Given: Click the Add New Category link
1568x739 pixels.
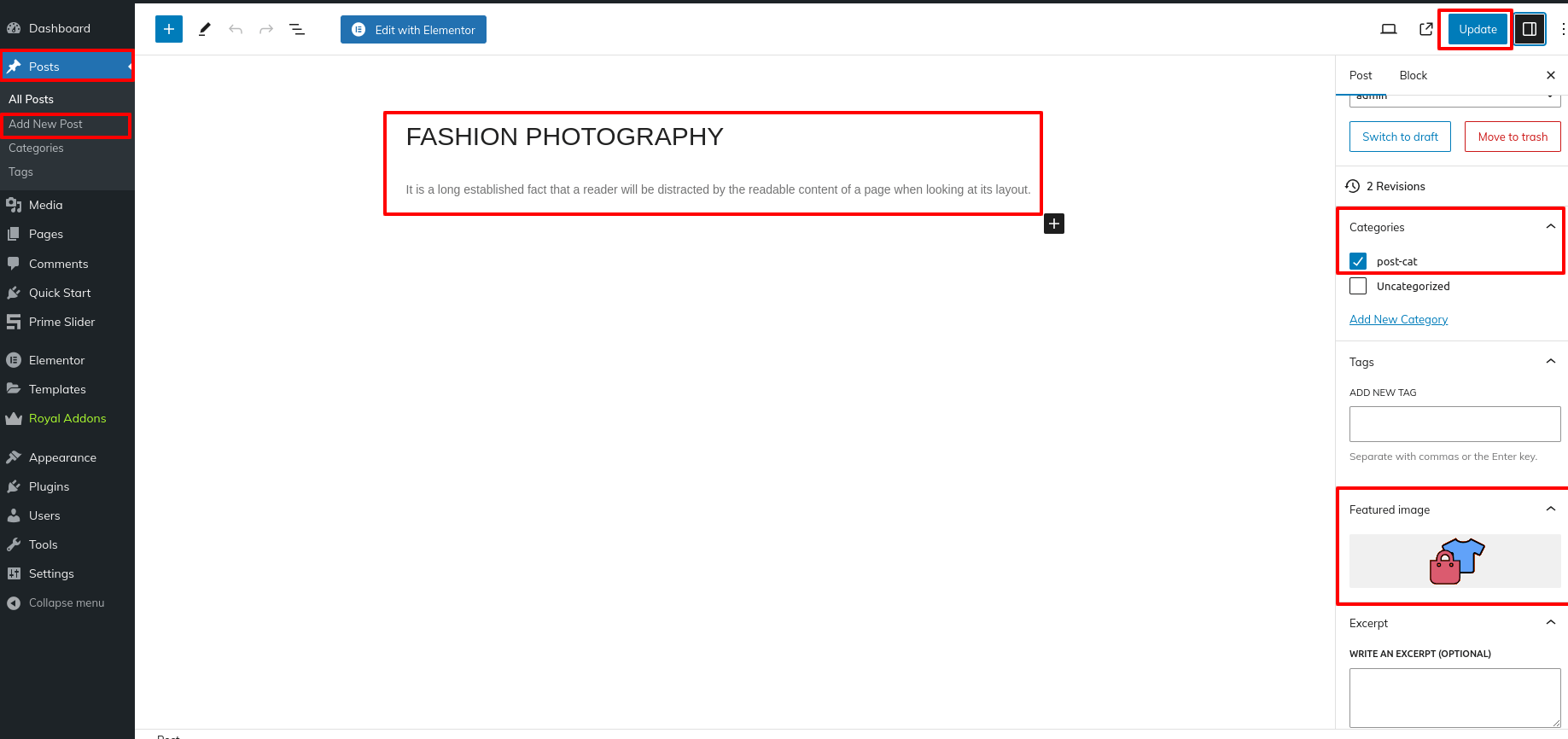Looking at the screenshot, I should tap(1398, 319).
